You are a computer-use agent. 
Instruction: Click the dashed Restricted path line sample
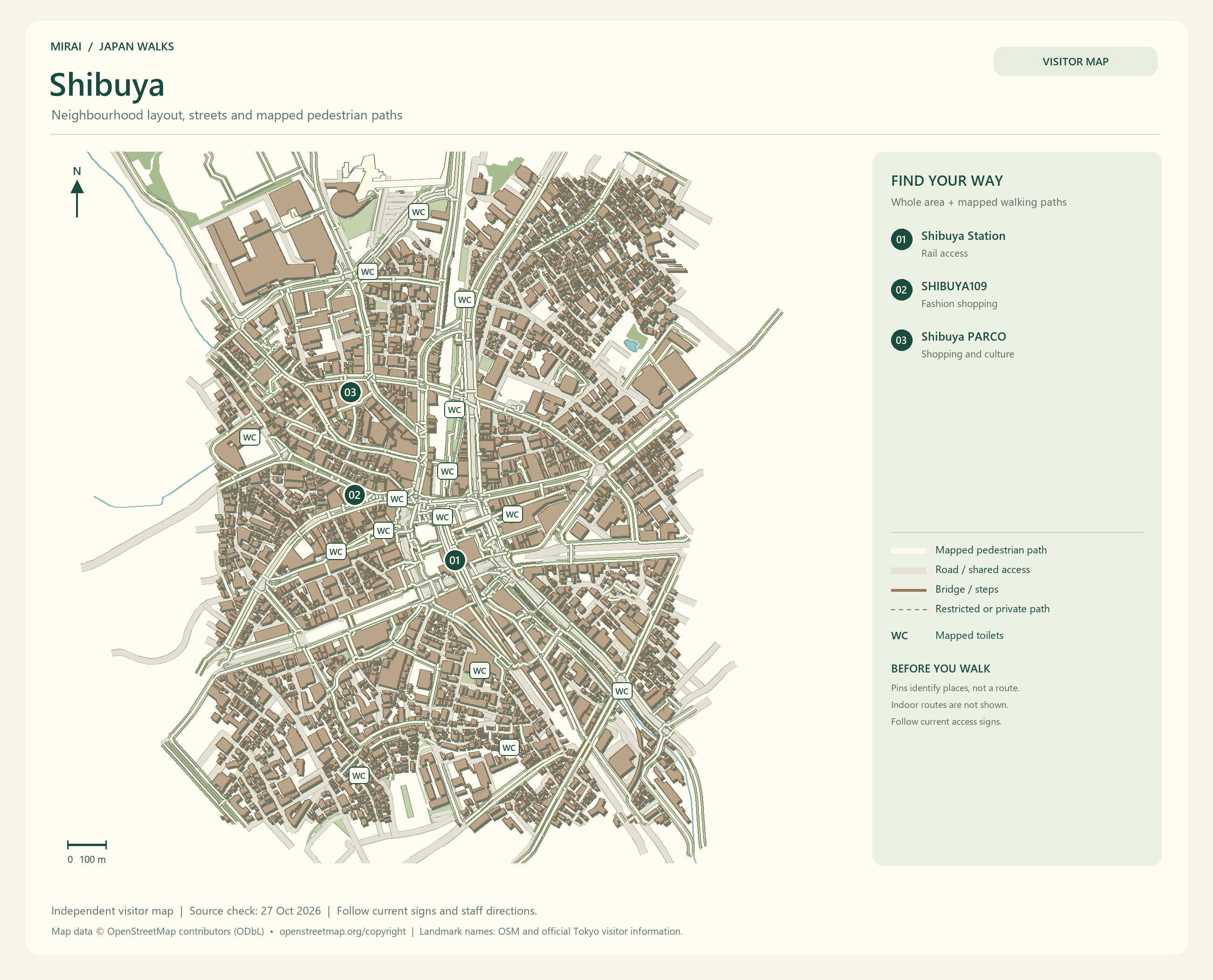point(908,609)
